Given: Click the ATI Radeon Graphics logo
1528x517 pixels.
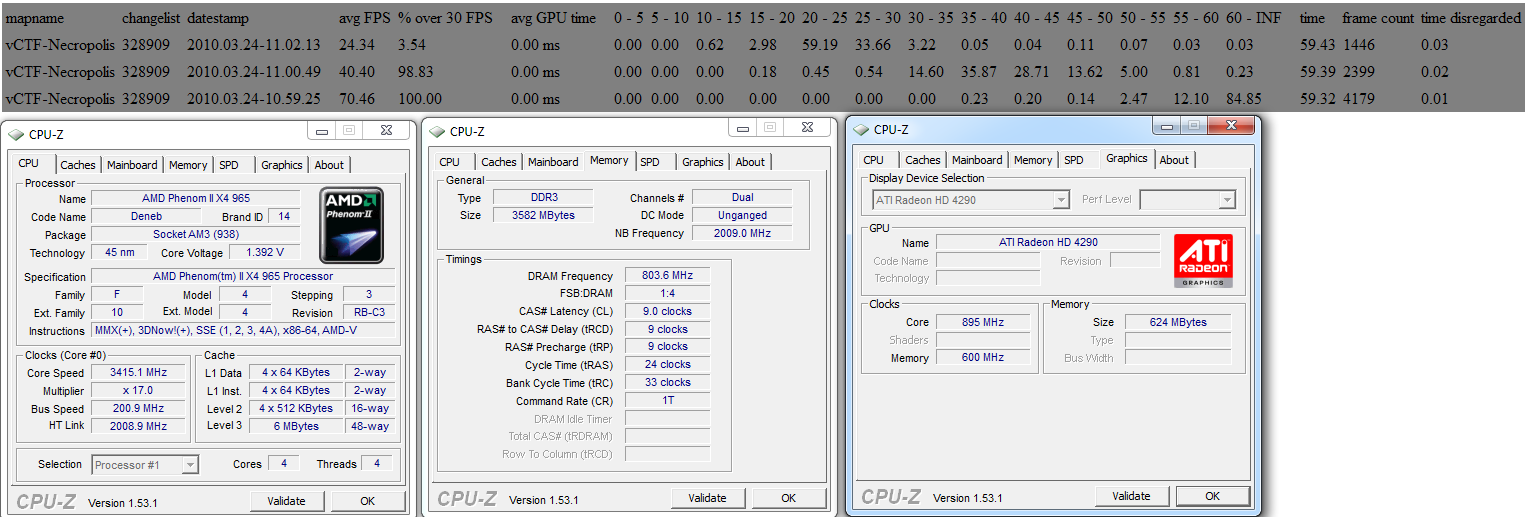Looking at the screenshot, I should point(1203,261).
